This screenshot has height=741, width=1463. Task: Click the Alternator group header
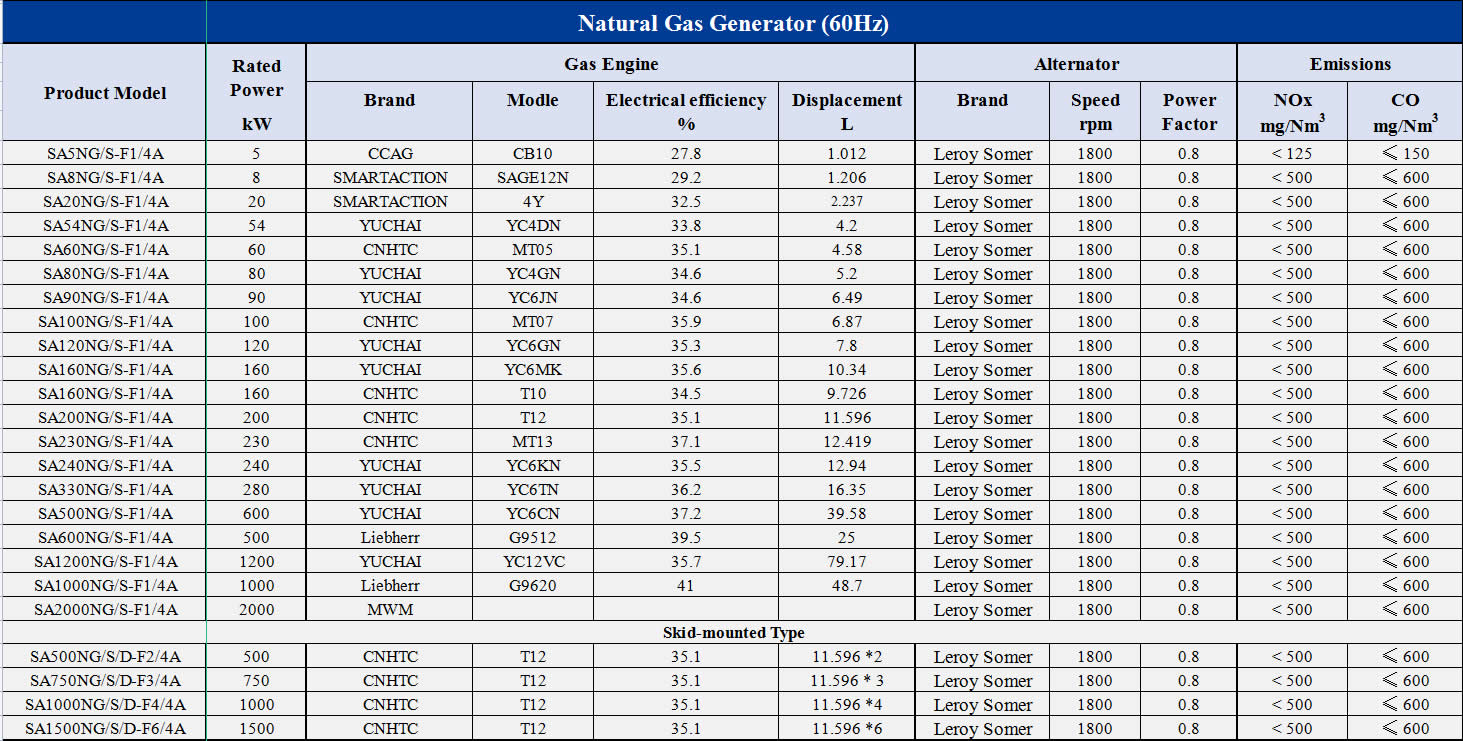pos(1076,64)
